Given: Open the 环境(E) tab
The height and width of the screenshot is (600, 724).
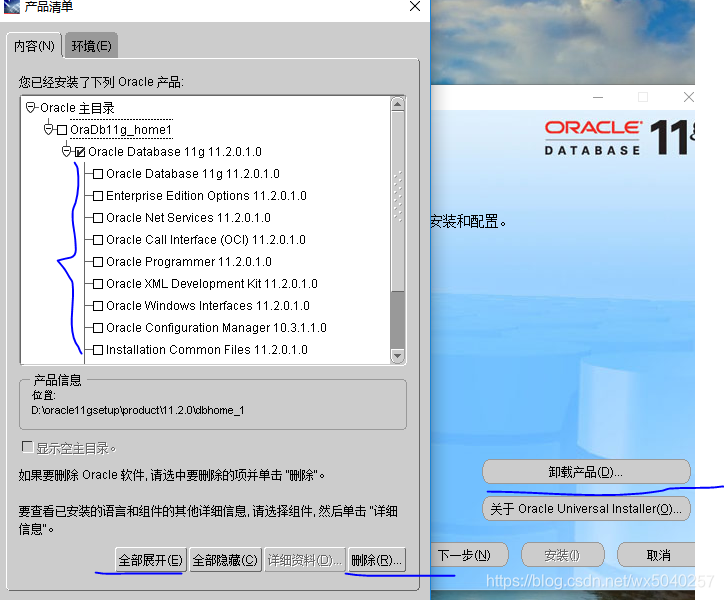Looking at the screenshot, I should tap(91, 46).
